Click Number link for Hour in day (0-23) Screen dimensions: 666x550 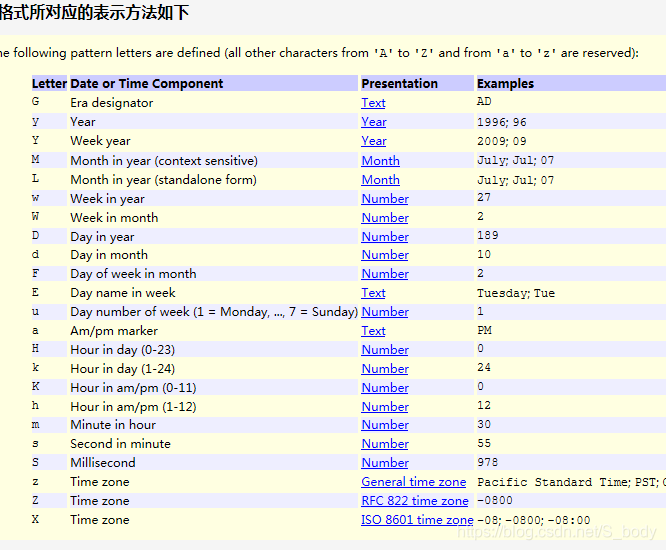pyautogui.click(x=385, y=350)
